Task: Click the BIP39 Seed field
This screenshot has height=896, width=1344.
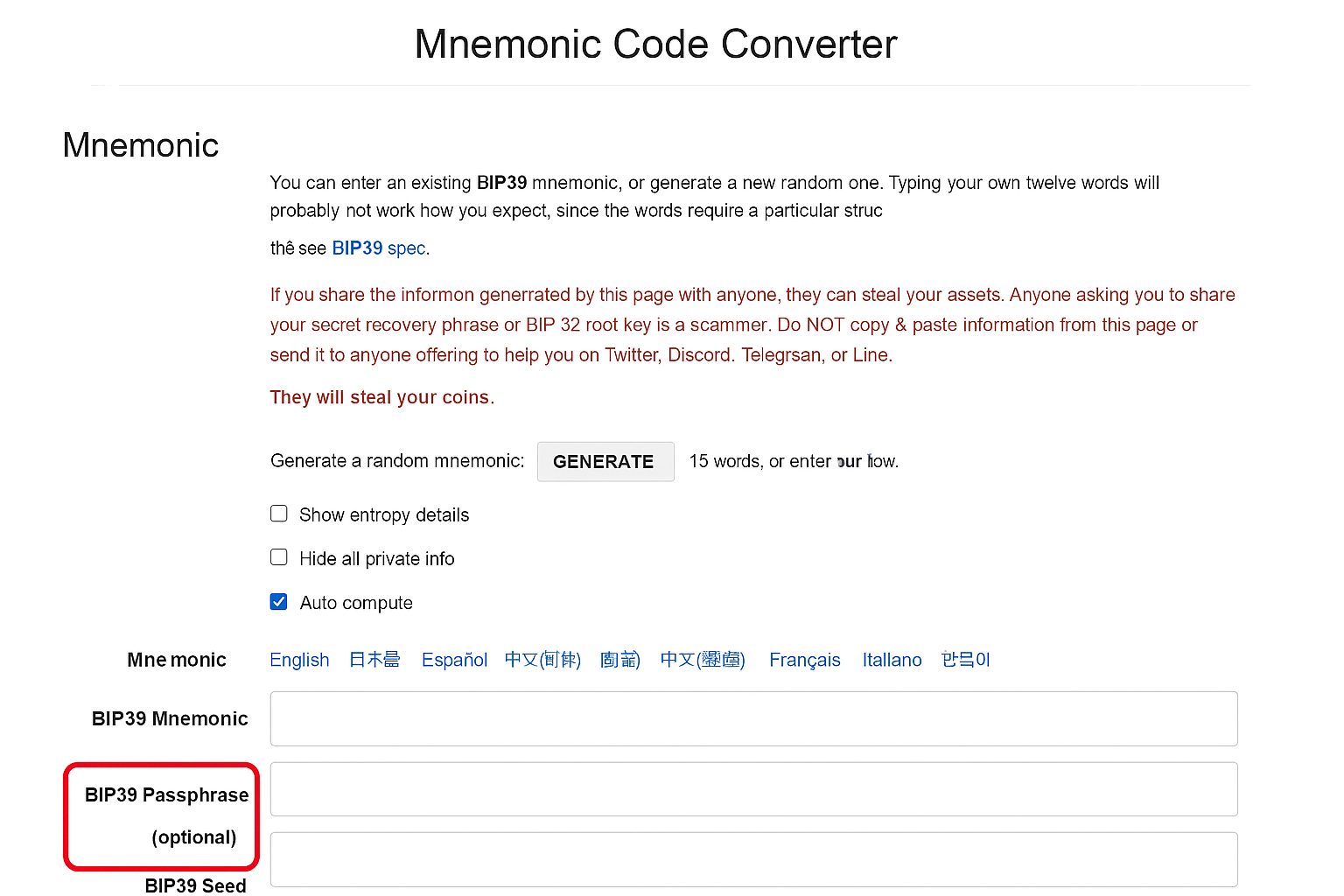Action: click(x=753, y=859)
